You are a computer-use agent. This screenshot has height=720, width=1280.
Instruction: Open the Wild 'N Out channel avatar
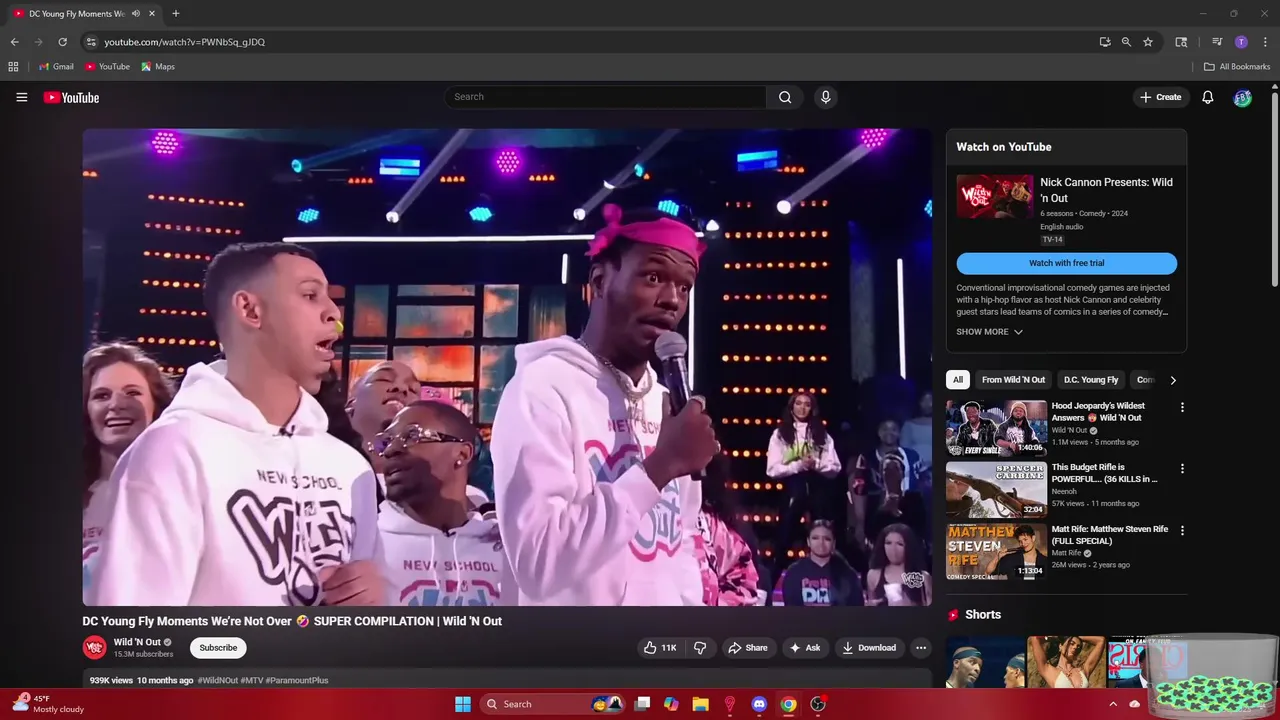pyautogui.click(x=94, y=647)
